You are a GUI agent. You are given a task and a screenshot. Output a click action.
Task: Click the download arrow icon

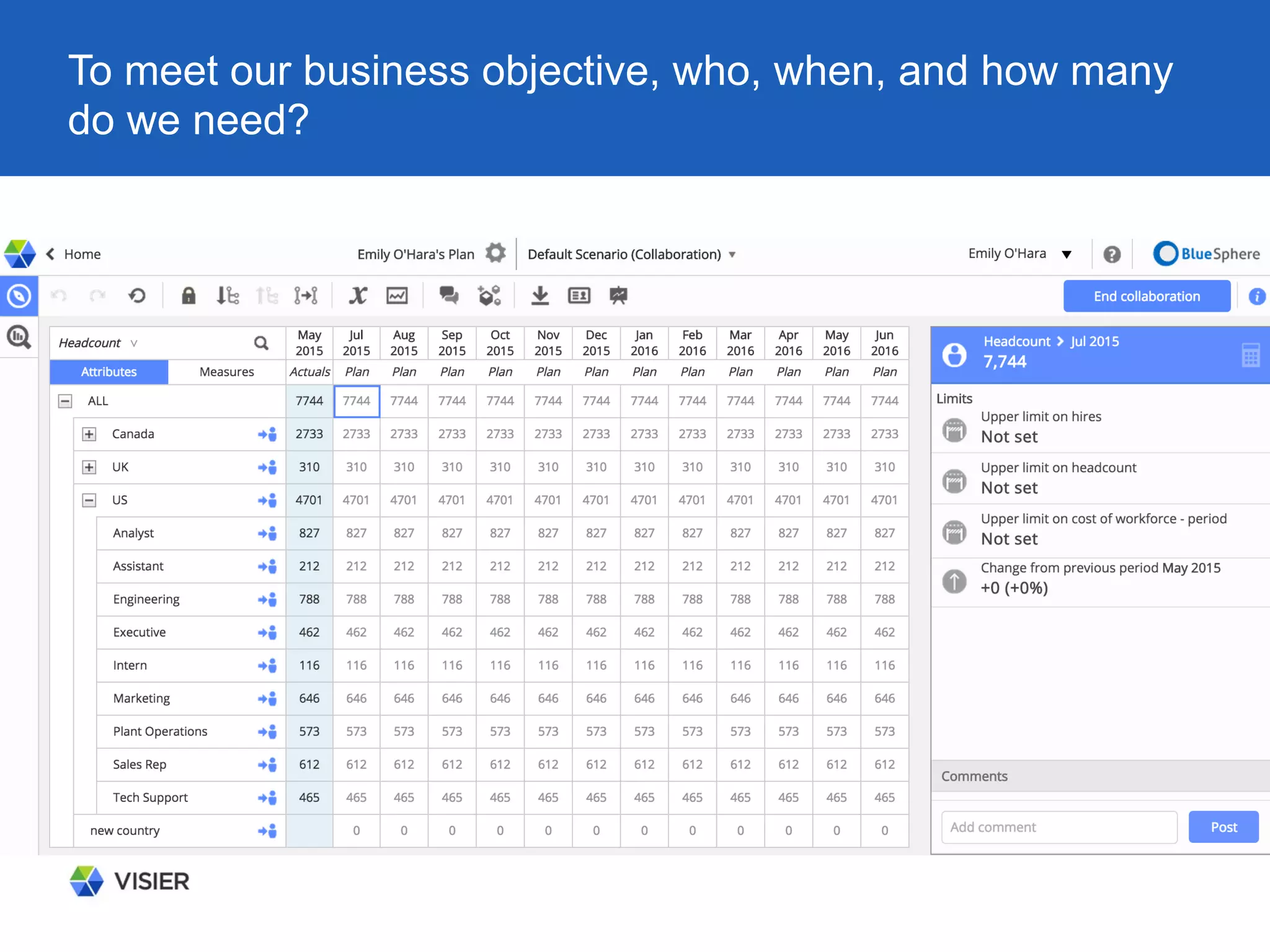[x=540, y=296]
